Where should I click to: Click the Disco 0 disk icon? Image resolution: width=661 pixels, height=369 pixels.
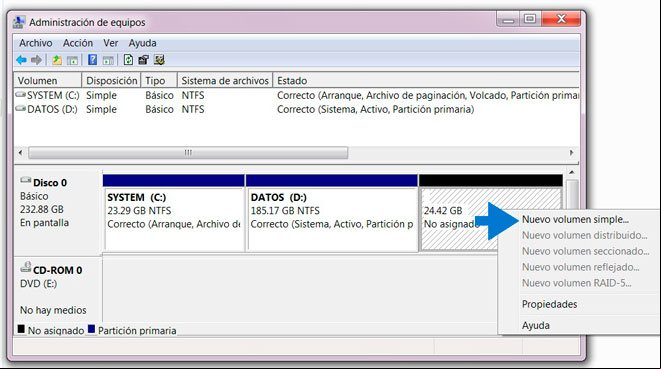click(26, 180)
